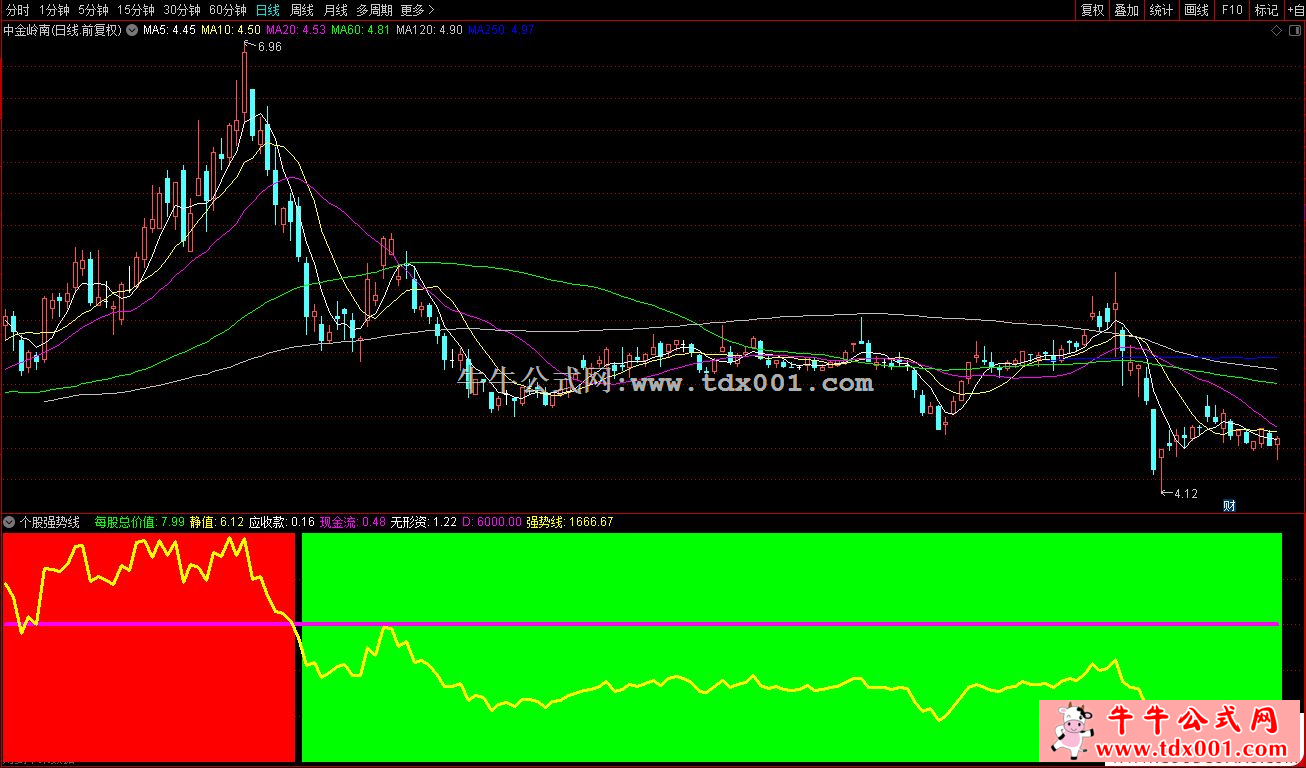The width and height of the screenshot is (1306, 768).
Task: Click the 叠加 overlay button
Action: 1126,10
